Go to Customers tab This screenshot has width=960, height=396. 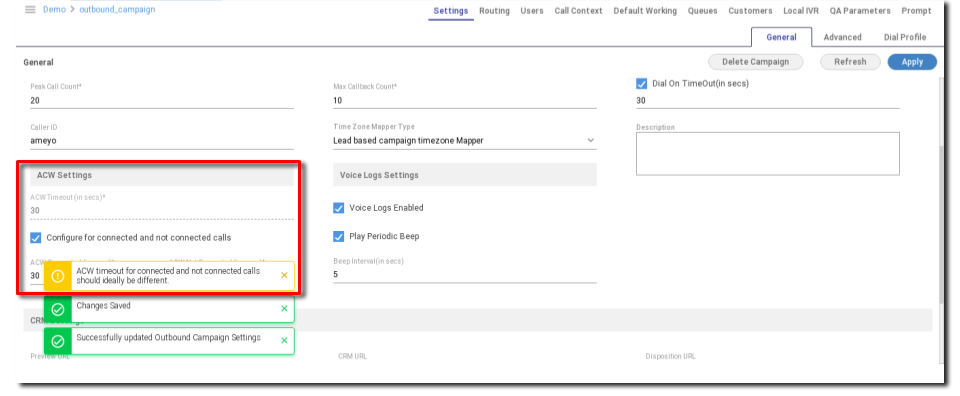pos(750,11)
